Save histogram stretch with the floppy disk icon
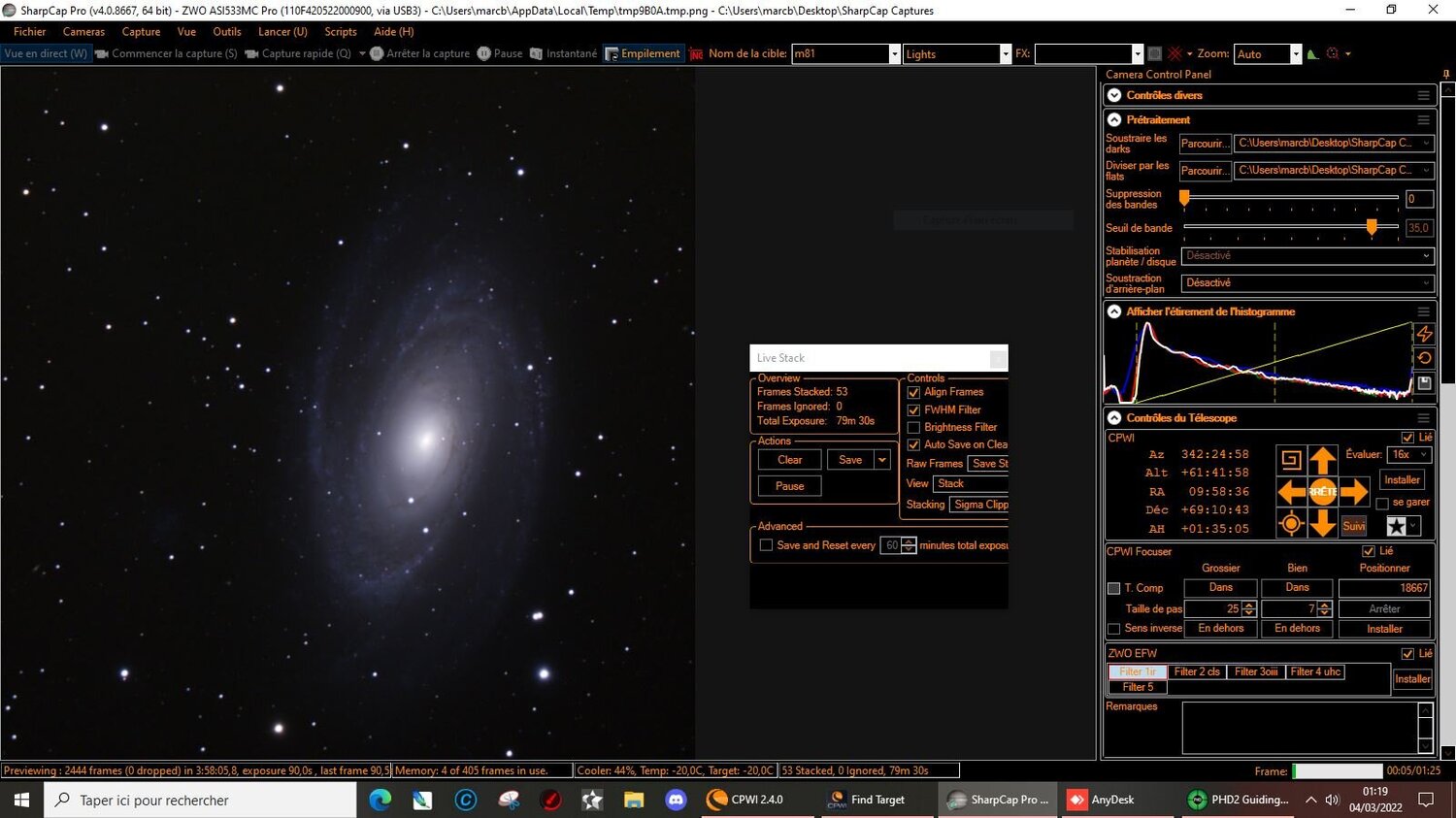The width and height of the screenshot is (1456, 818). pos(1424,383)
